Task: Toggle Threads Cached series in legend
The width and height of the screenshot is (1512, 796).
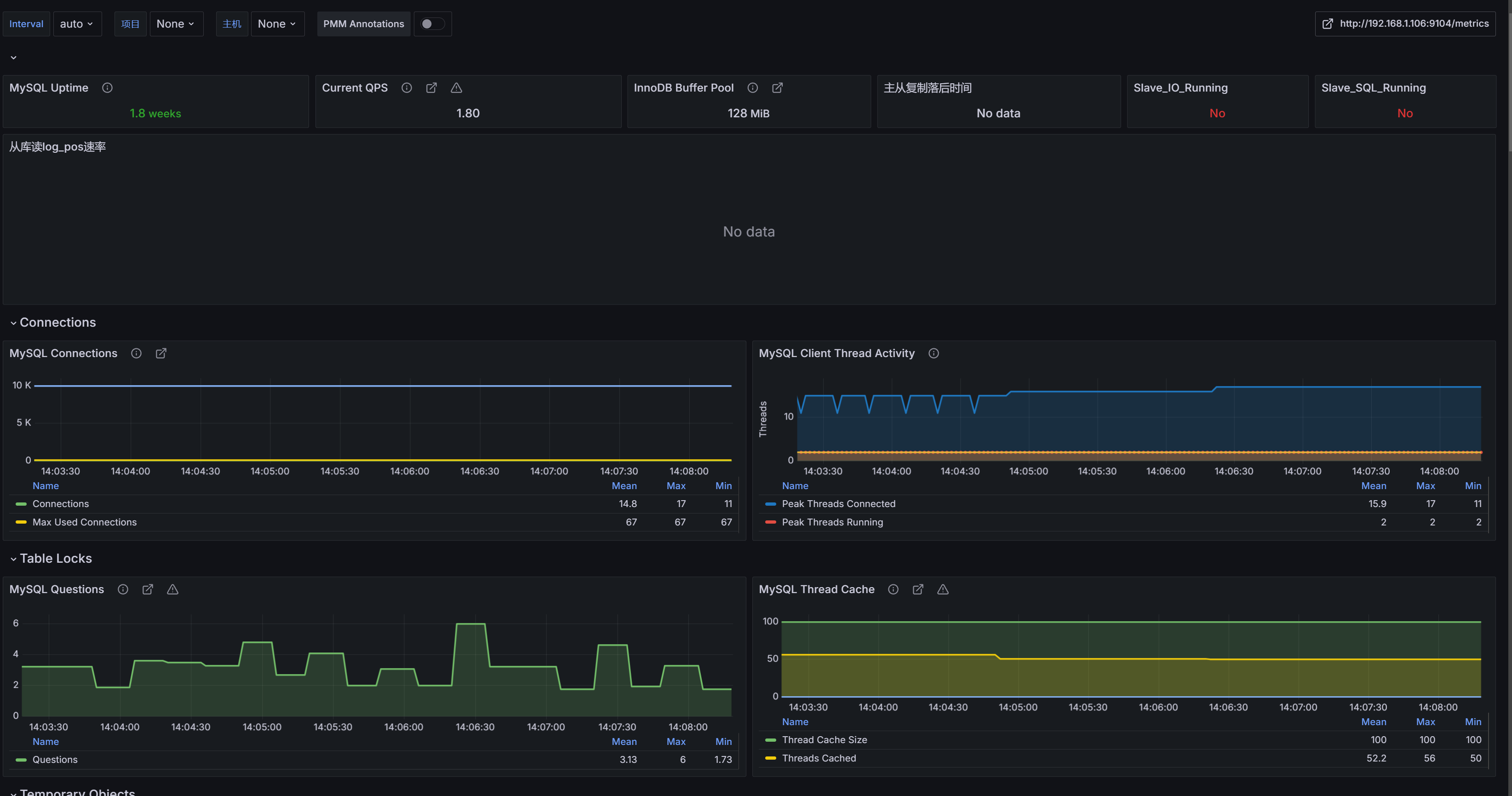Action: pos(819,758)
